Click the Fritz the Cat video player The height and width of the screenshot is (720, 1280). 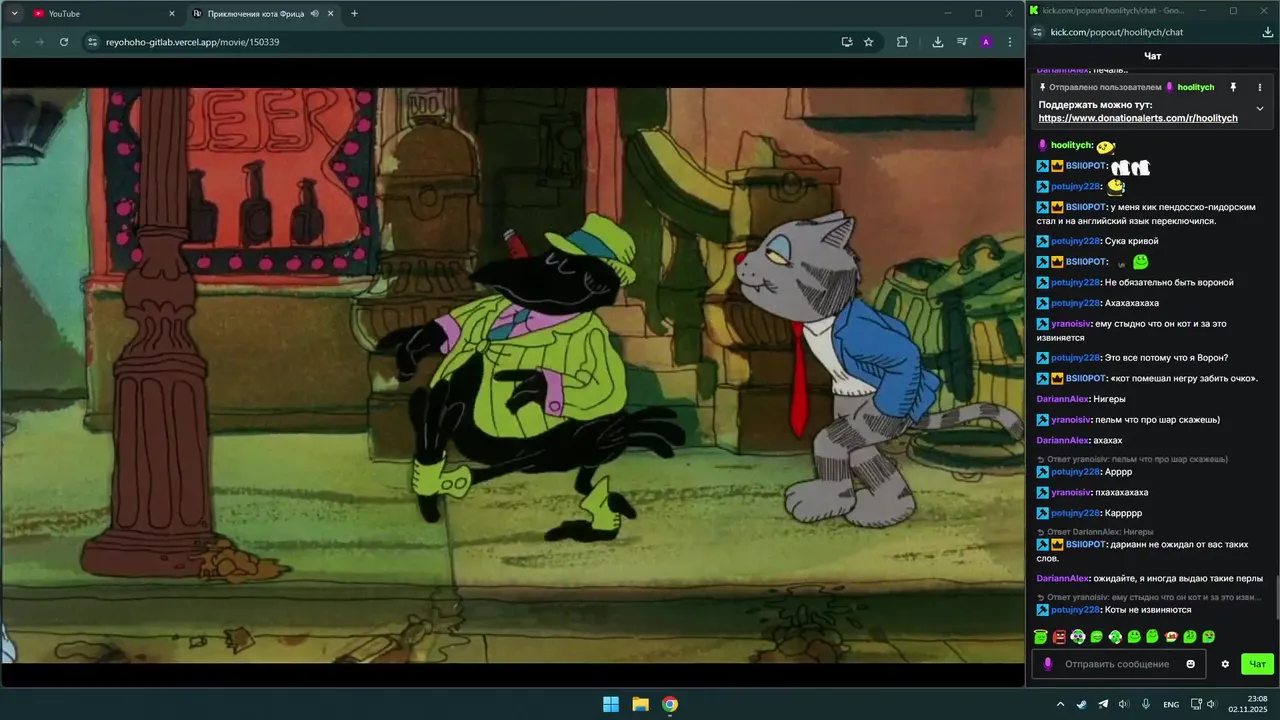pos(512,375)
